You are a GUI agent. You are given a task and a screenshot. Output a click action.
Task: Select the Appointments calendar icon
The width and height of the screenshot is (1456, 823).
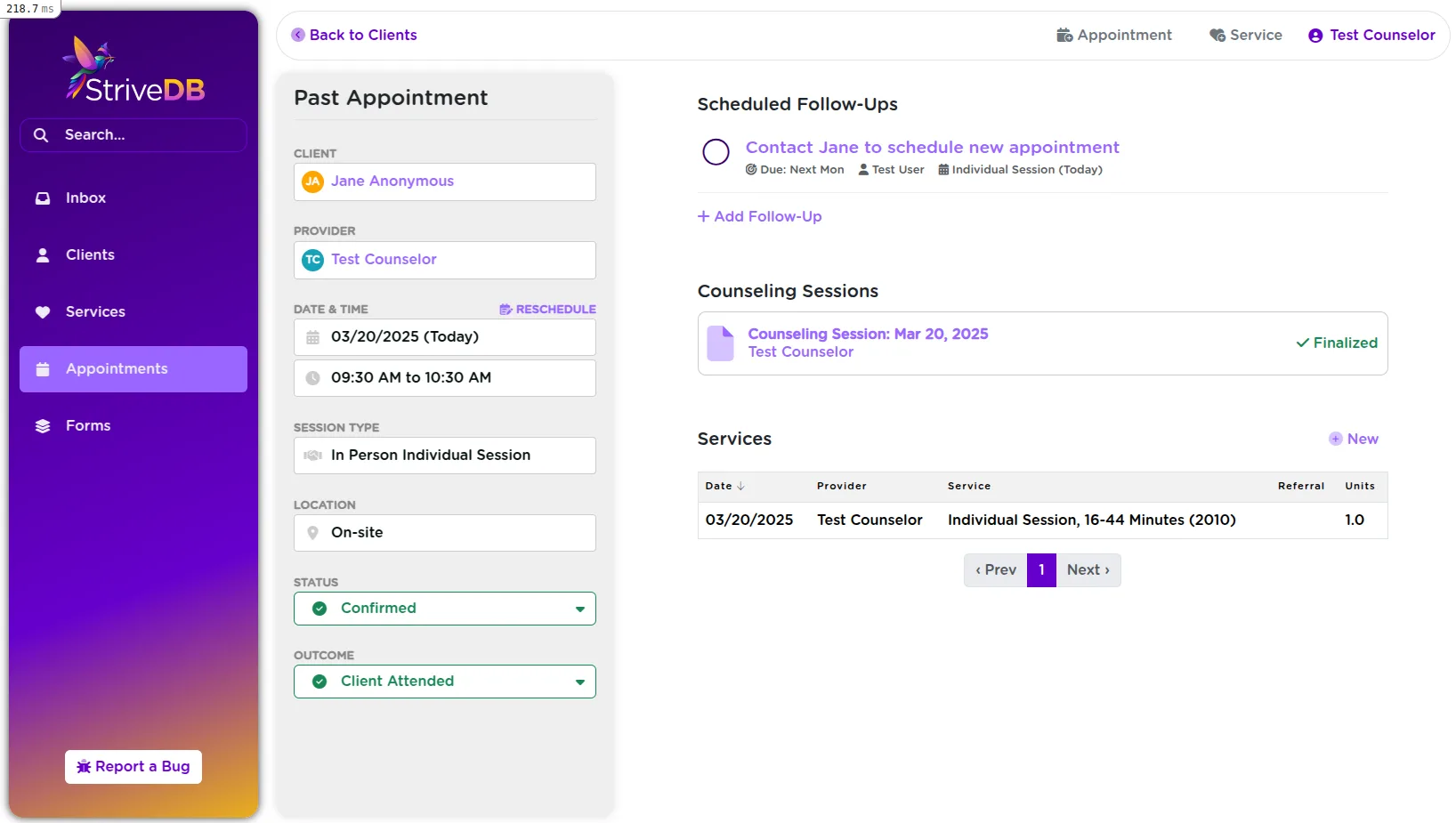pyautogui.click(x=42, y=368)
